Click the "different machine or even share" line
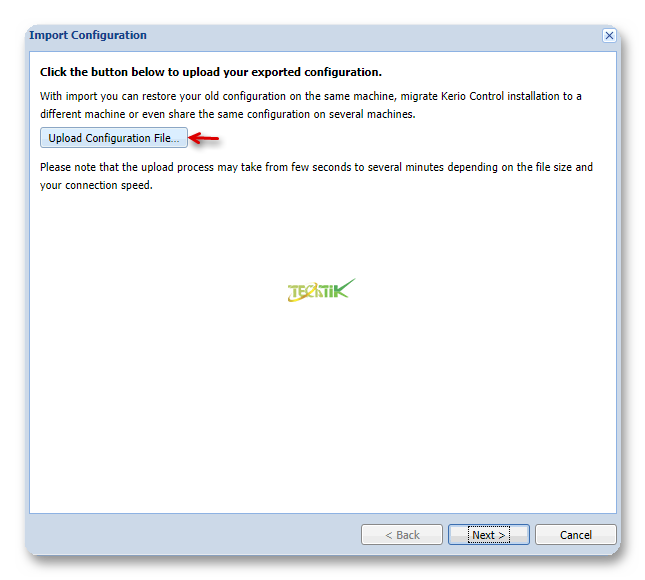 click(x=227, y=114)
